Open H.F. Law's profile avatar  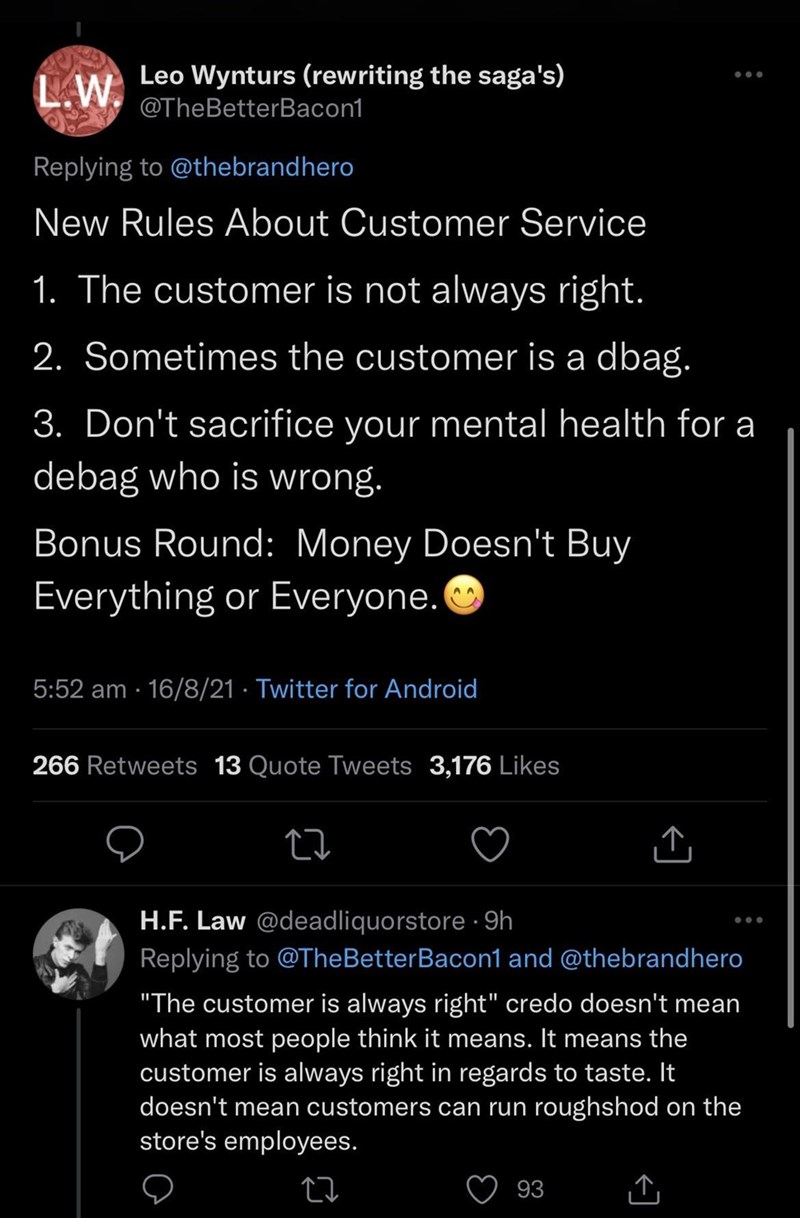coord(78,951)
